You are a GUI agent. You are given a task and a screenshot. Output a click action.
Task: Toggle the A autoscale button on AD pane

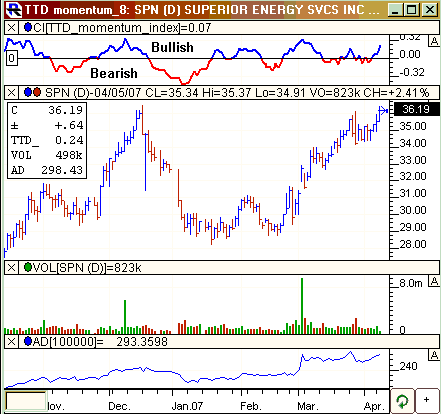click(x=434, y=355)
